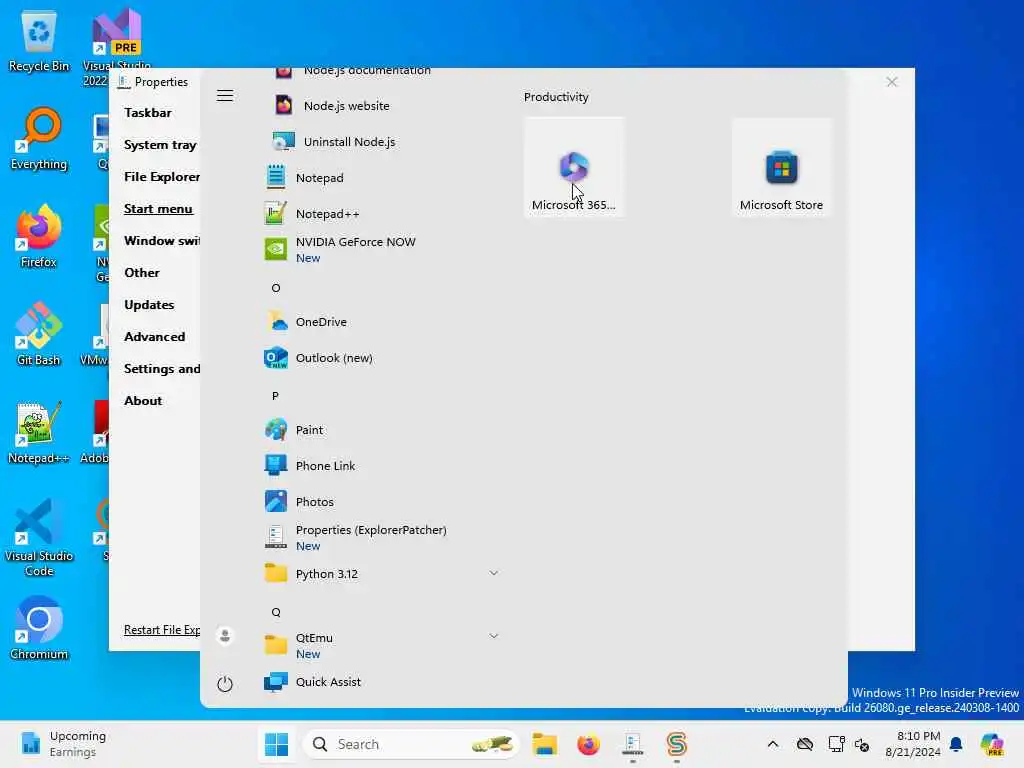The image size is (1024, 768).
Task: Click the Windows Start button on taskbar
Action: (x=276, y=744)
